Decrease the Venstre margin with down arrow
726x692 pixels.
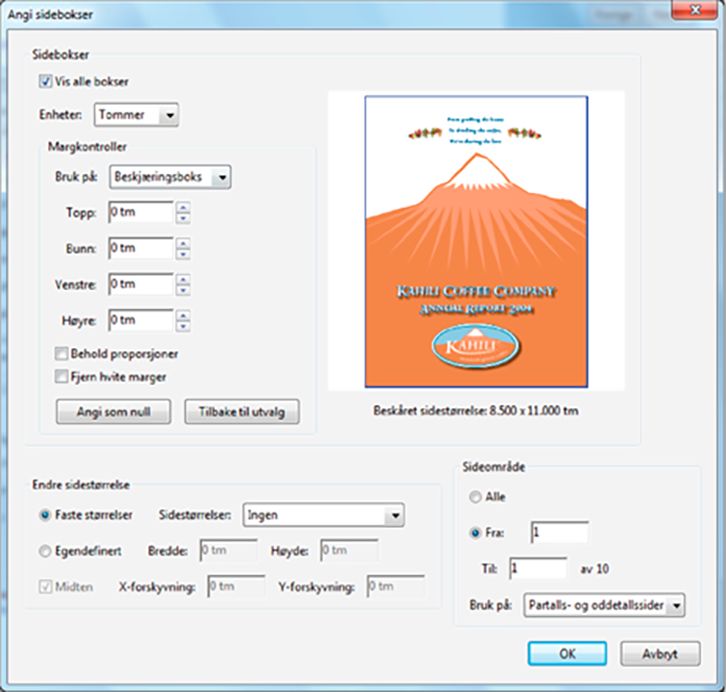(183, 290)
